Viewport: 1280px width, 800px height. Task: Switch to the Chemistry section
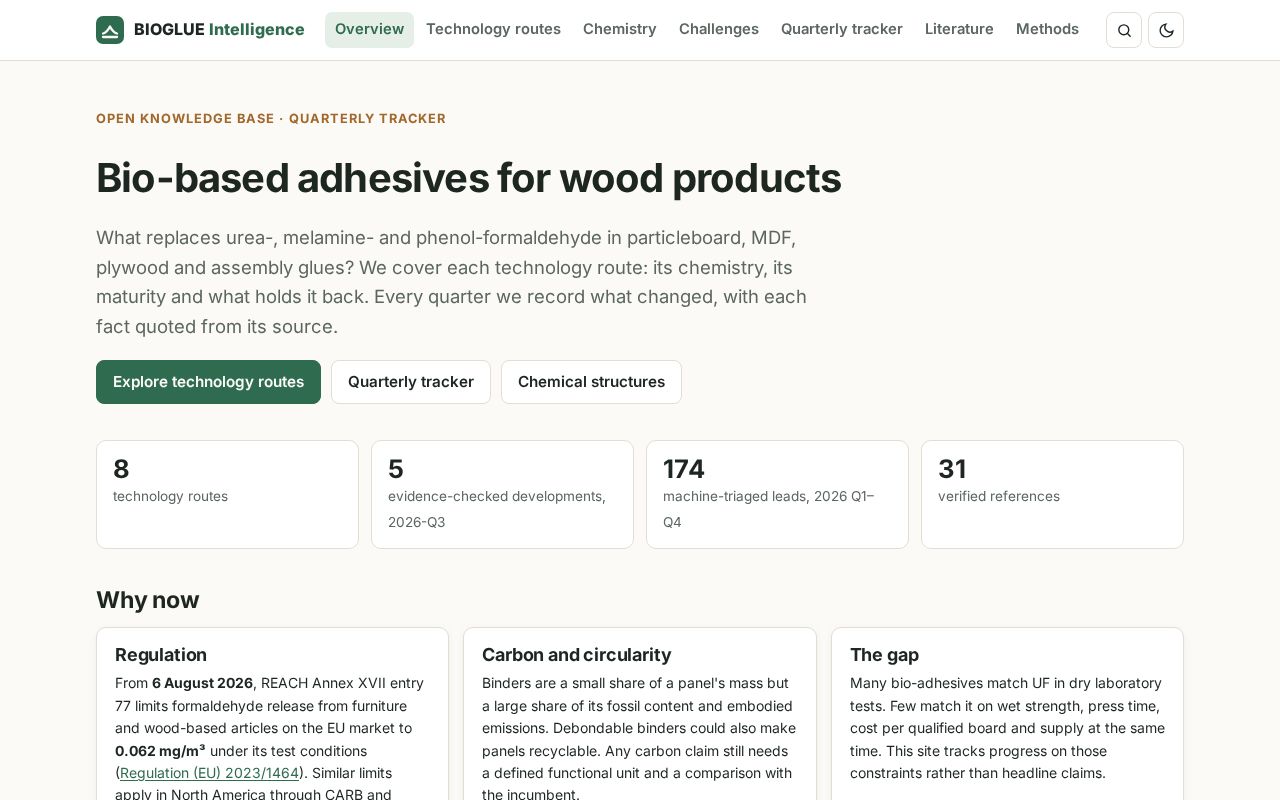tap(620, 30)
